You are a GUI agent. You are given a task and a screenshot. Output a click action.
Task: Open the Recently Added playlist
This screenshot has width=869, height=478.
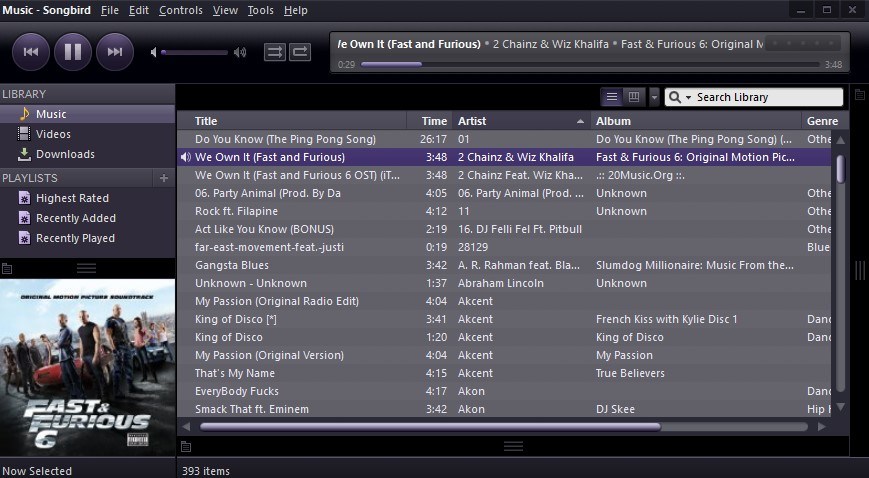[x=88, y=218]
